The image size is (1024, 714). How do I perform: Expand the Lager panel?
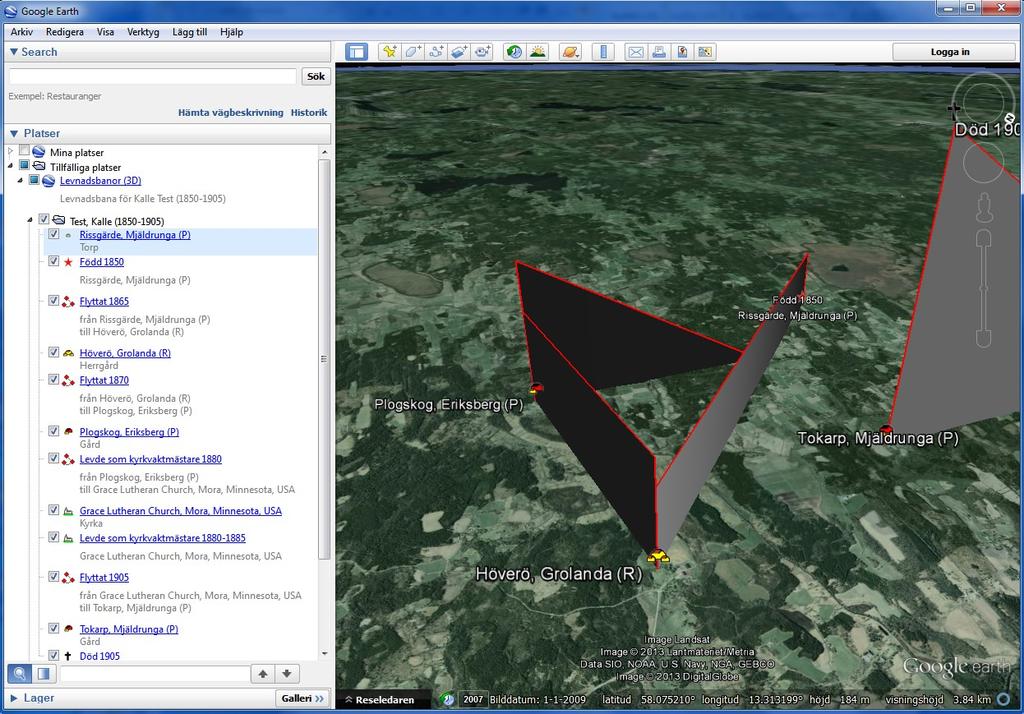pyautogui.click(x=14, y=698)
